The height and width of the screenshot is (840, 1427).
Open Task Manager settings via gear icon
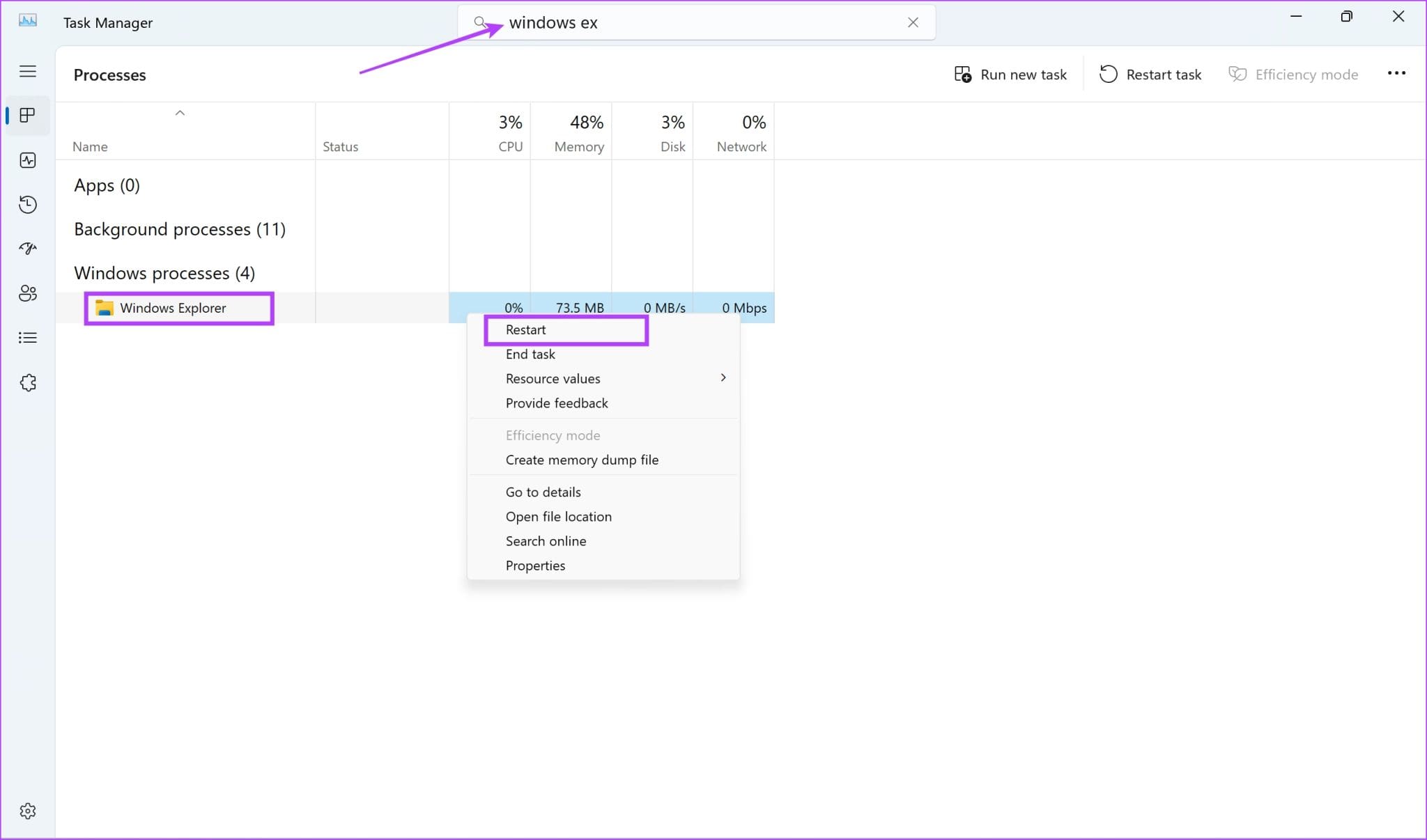[x=28, y=810]
